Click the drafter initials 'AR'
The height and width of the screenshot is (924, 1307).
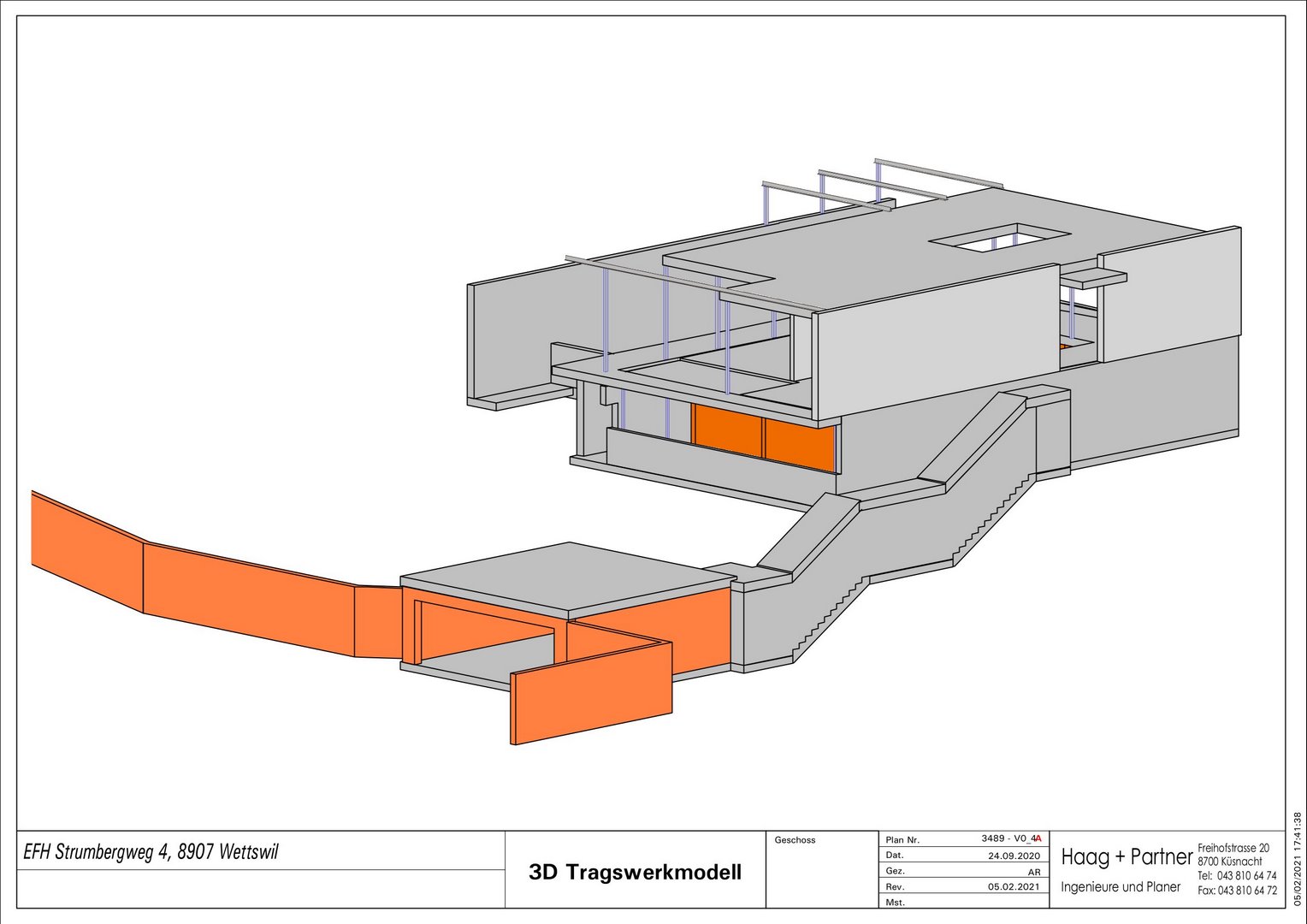[x=1034, y=872]
